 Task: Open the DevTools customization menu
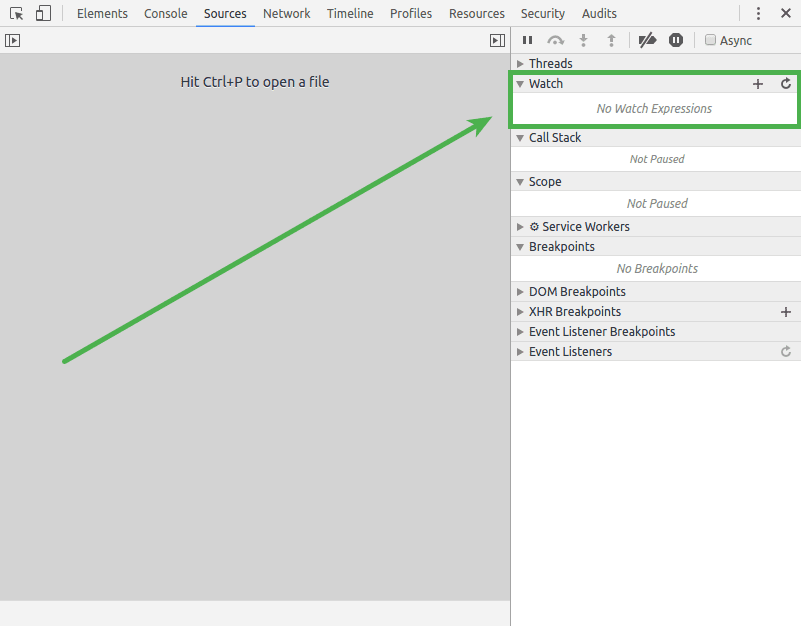pyautogui.click(x=758, y=13)
